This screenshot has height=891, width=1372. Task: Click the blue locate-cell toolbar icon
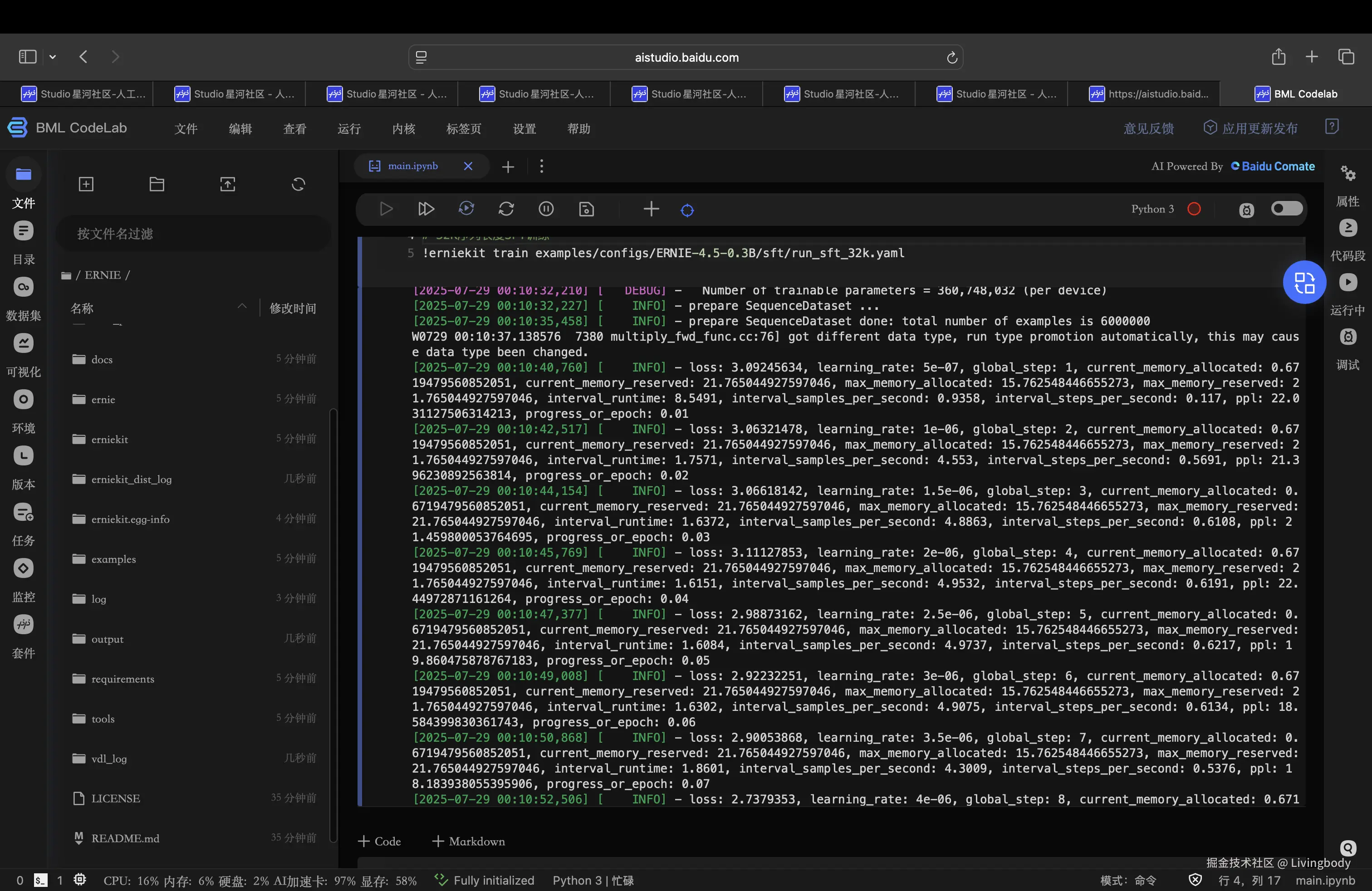(x=687, y=211)
